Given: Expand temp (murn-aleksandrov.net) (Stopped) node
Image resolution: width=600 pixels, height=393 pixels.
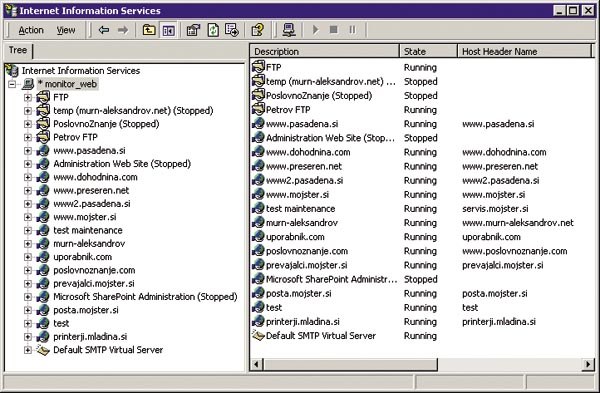Looking at the screenshot, I should coord(28,111).
